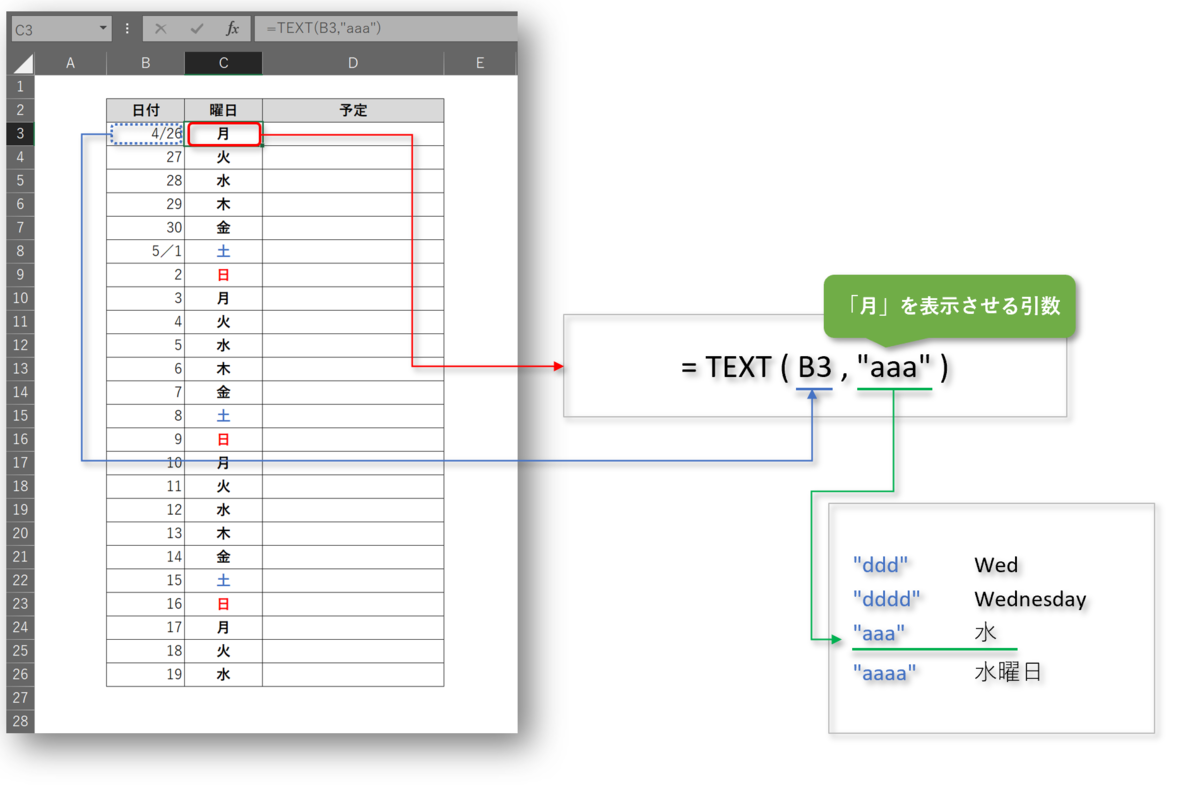This screenshot has width=1200, height=785.
Task: Select column A header
Action: point(70,63)
